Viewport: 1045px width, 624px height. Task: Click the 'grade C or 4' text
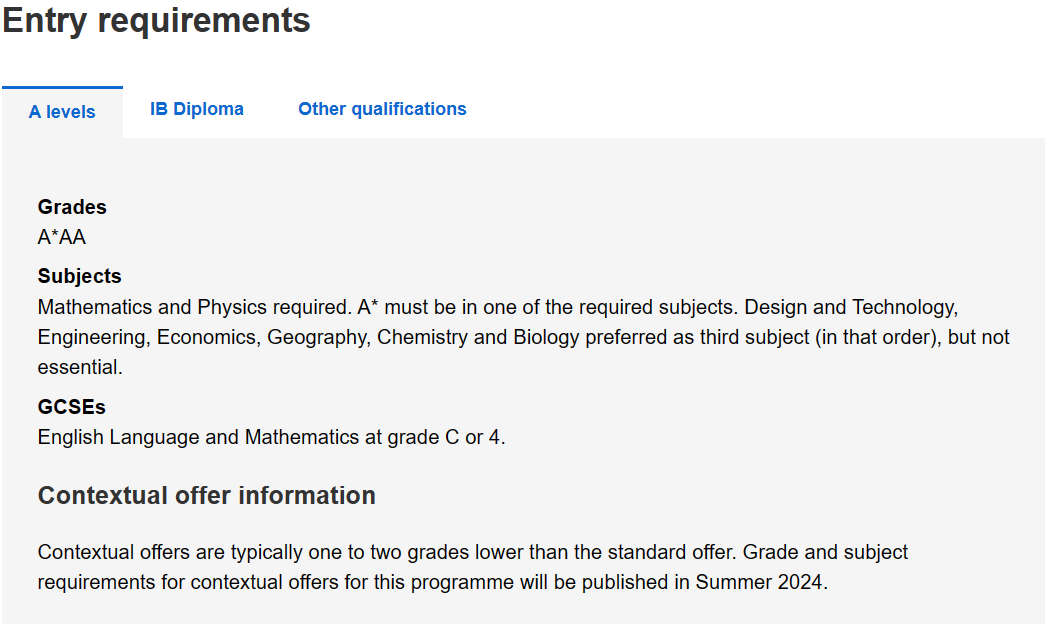(x=443, y=437)
